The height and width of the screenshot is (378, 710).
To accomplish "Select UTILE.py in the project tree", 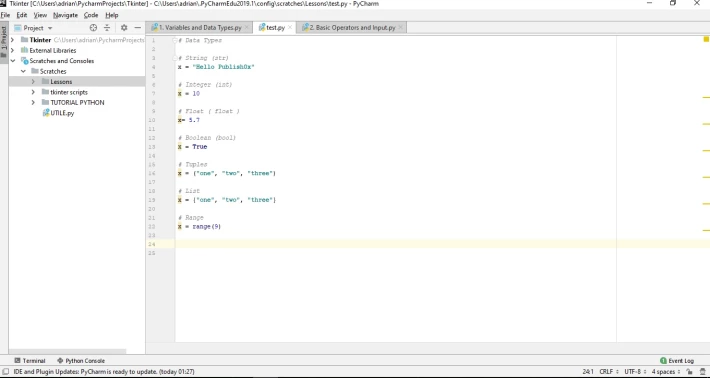I will 62,113.
